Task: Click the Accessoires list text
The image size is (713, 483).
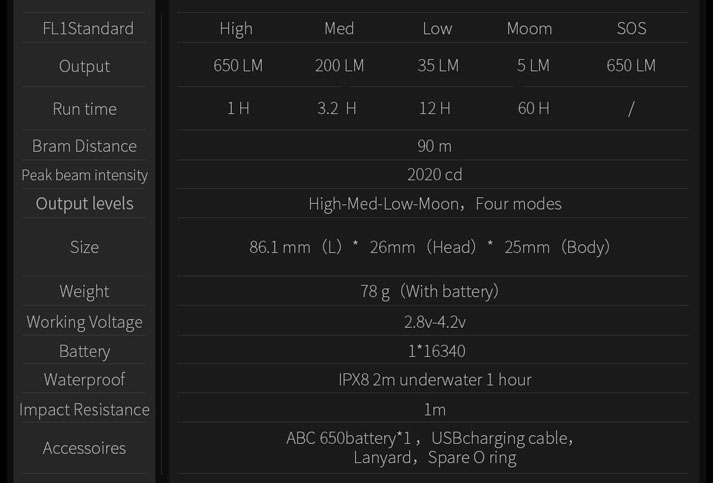Action: pyautogui.click(x=430, y=448)
